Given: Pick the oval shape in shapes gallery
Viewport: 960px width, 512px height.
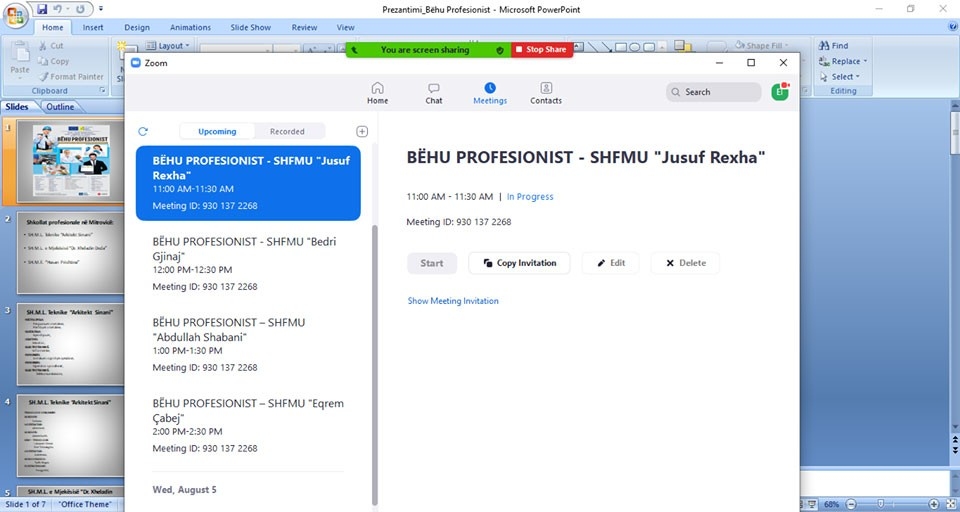Looking at the screenshot, I should tap(635, 47).
